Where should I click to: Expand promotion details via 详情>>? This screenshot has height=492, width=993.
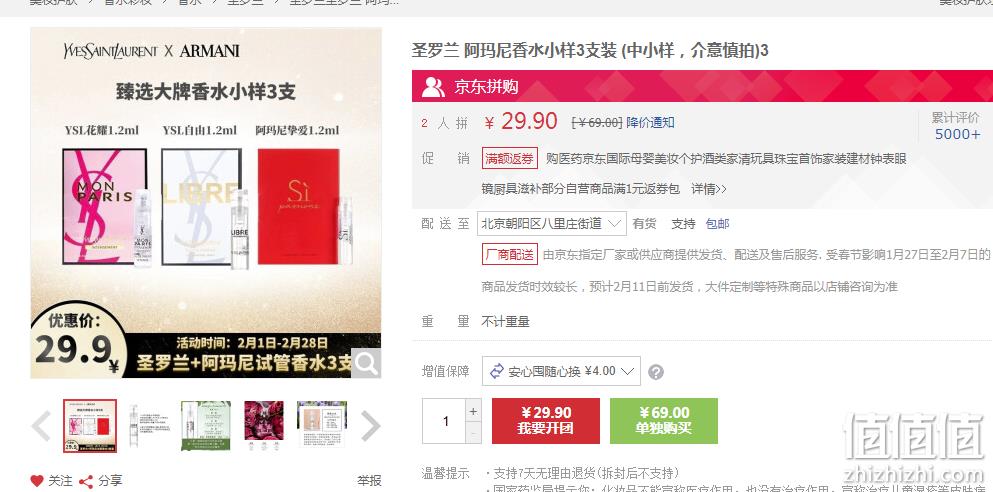pos(708,189)
